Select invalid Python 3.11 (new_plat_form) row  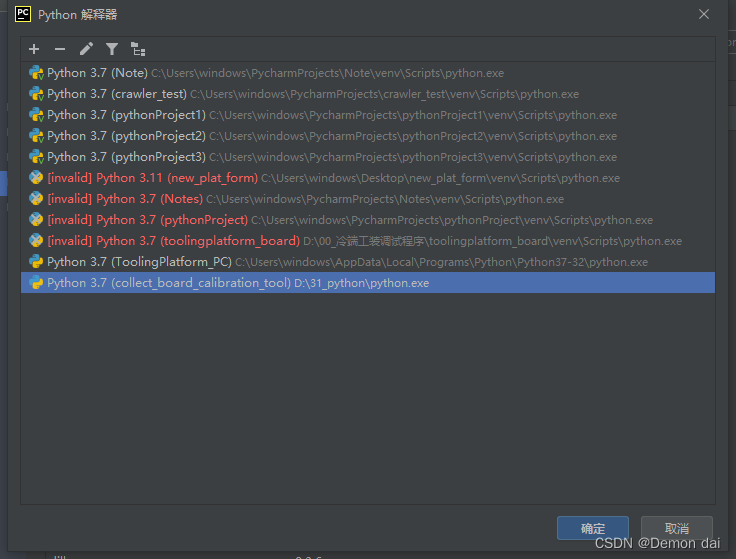368,178
